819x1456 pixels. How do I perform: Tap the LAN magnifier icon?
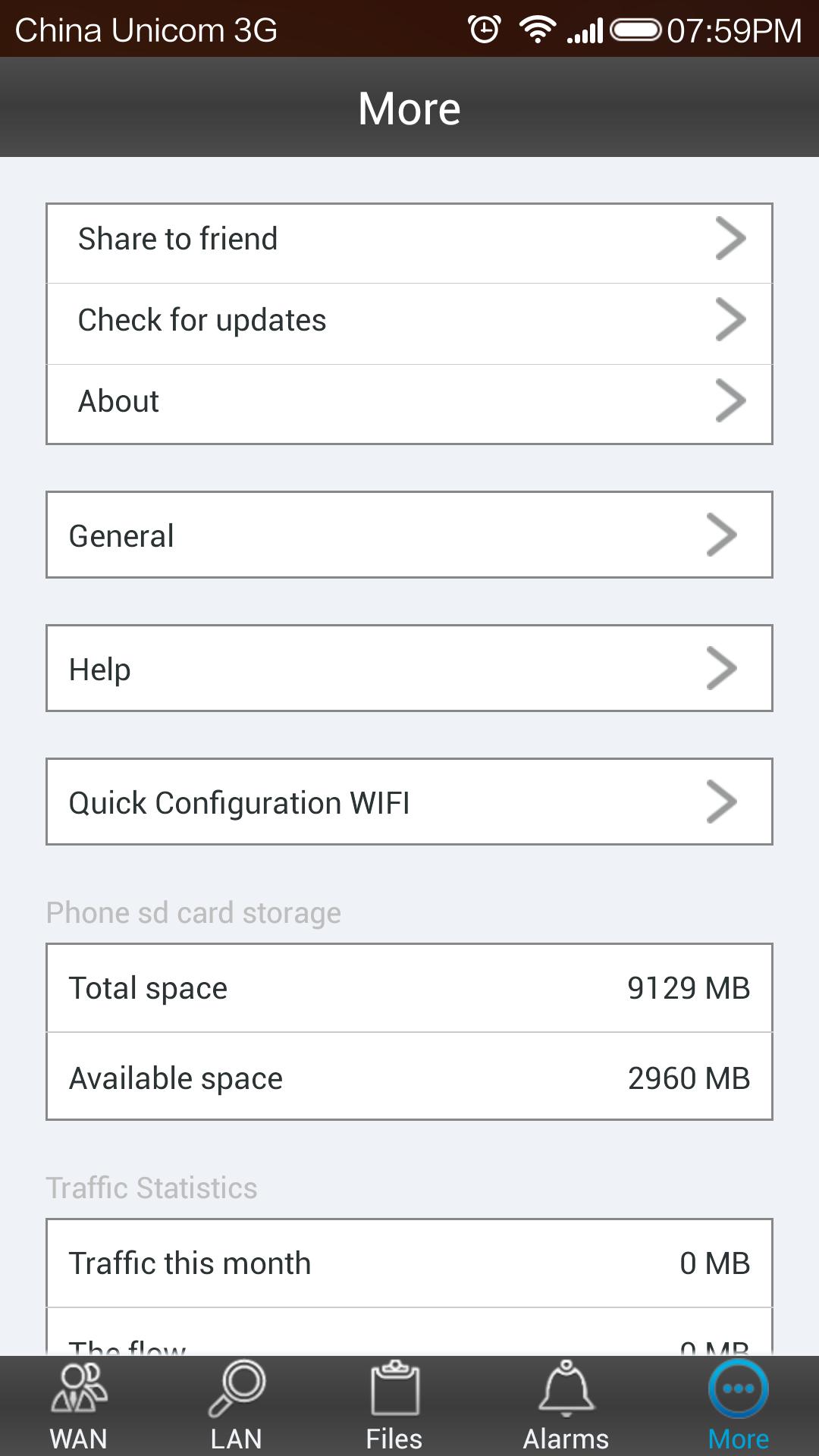point(237,1388)
